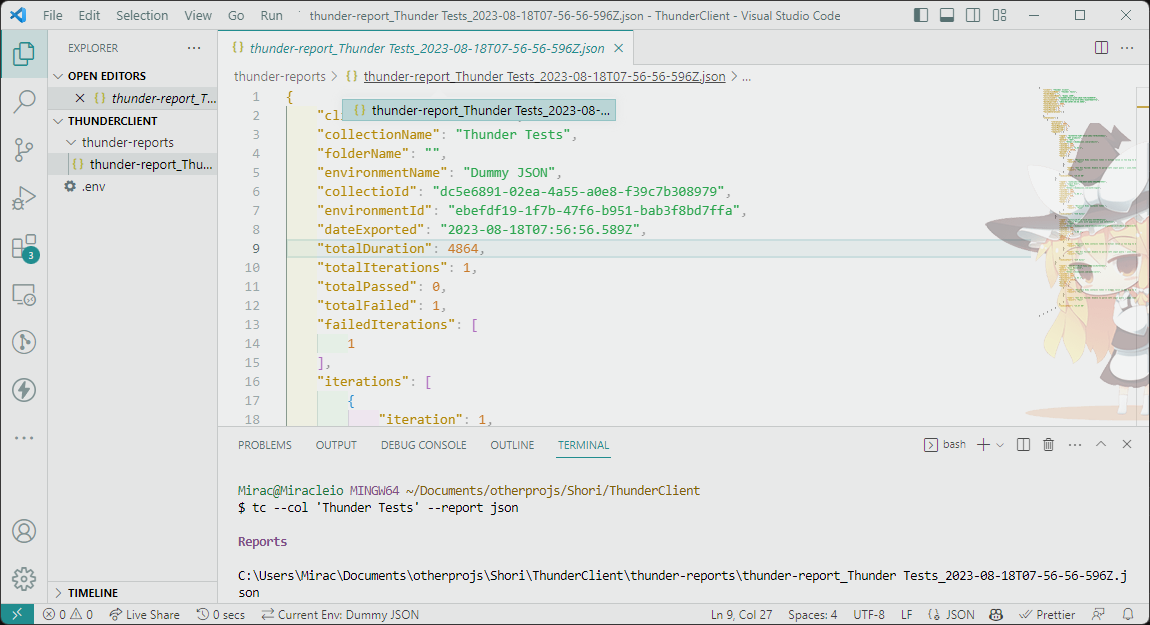The image size is (1150, 625).
Task: Open the Explorer view in activity bar
Action: click(x=24, y=54)
